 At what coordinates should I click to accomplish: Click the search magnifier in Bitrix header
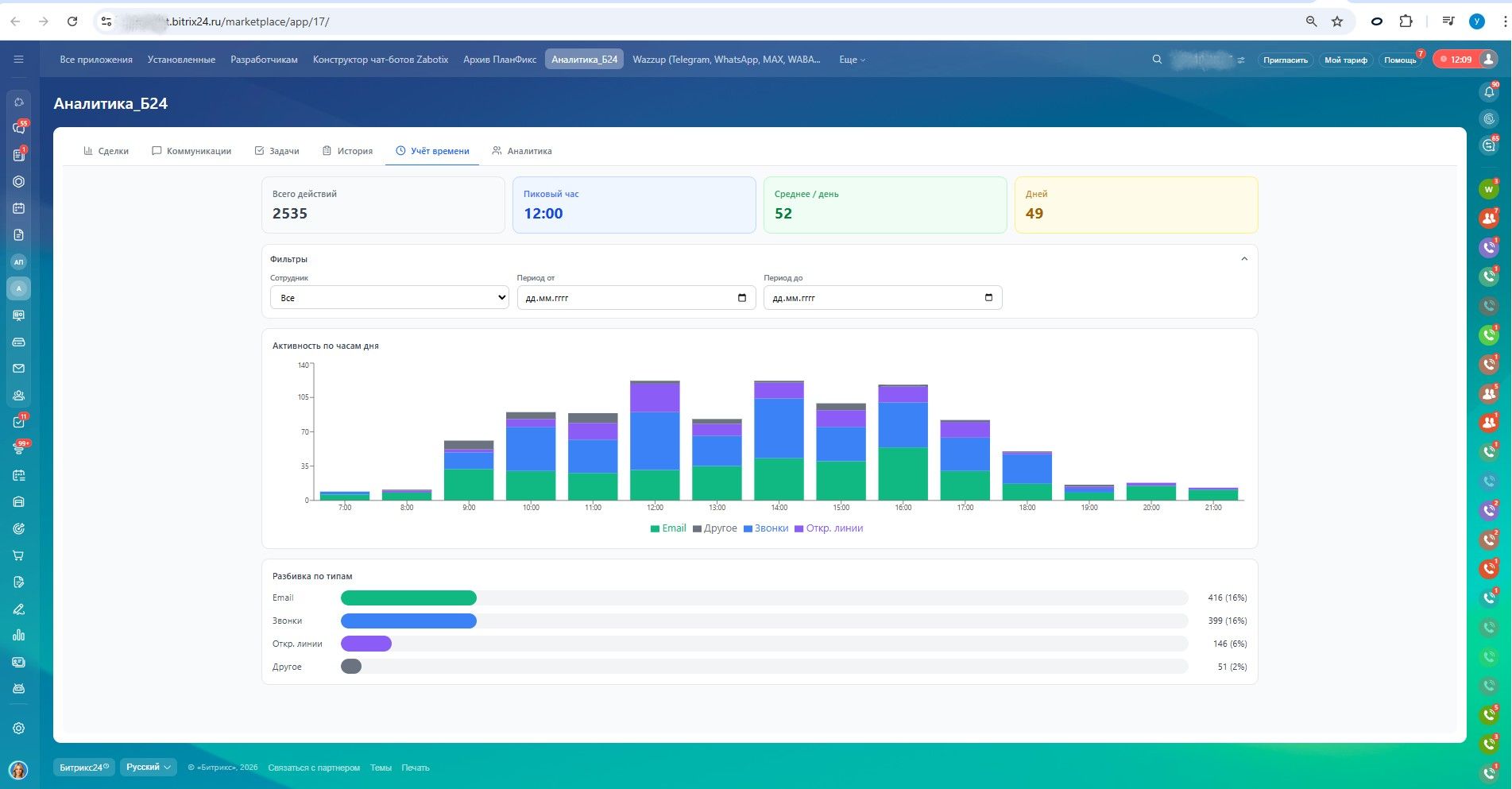click(x=1157, y=60)
